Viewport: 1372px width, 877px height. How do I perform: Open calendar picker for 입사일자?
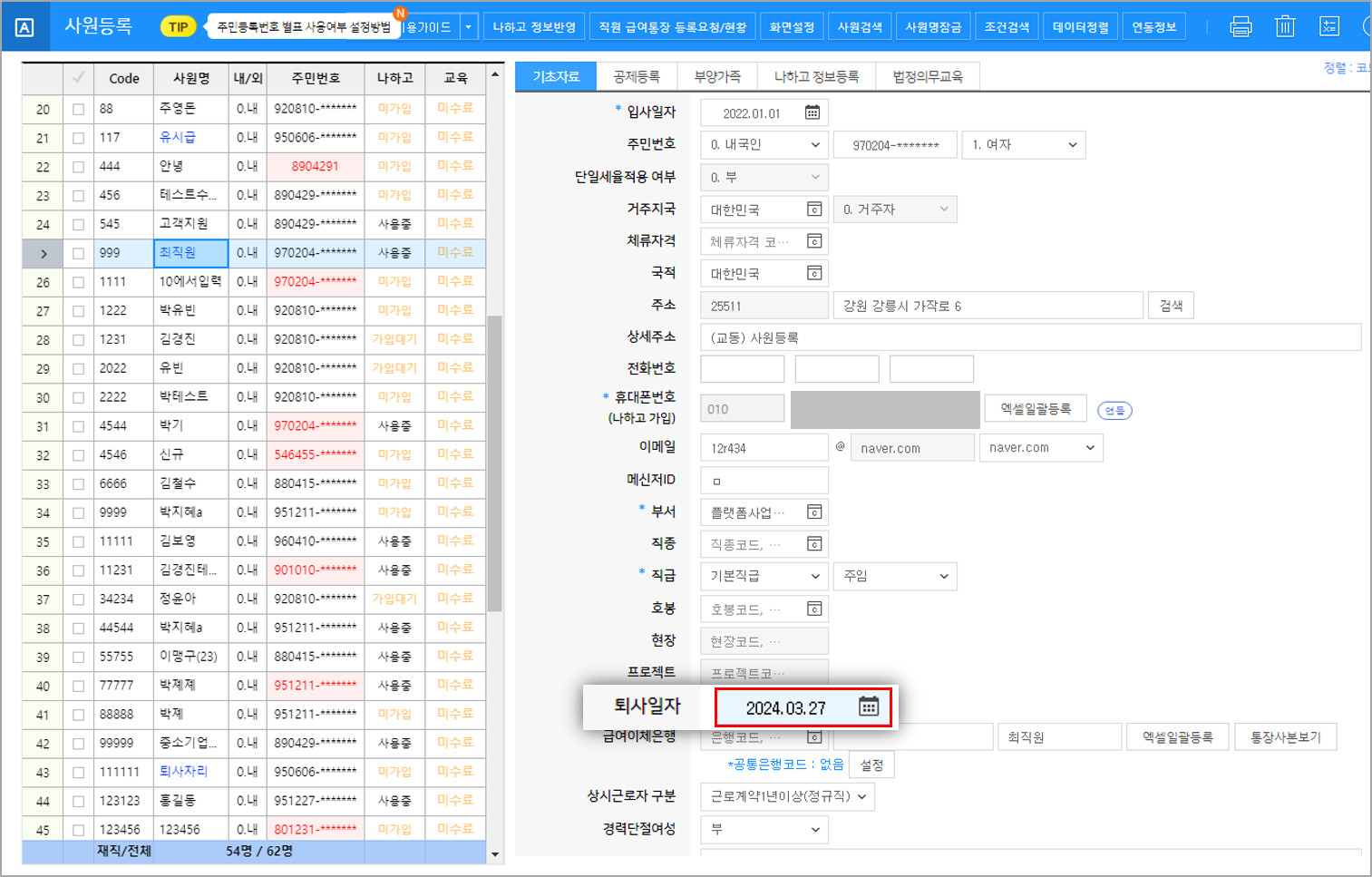[x=812, y=112]
